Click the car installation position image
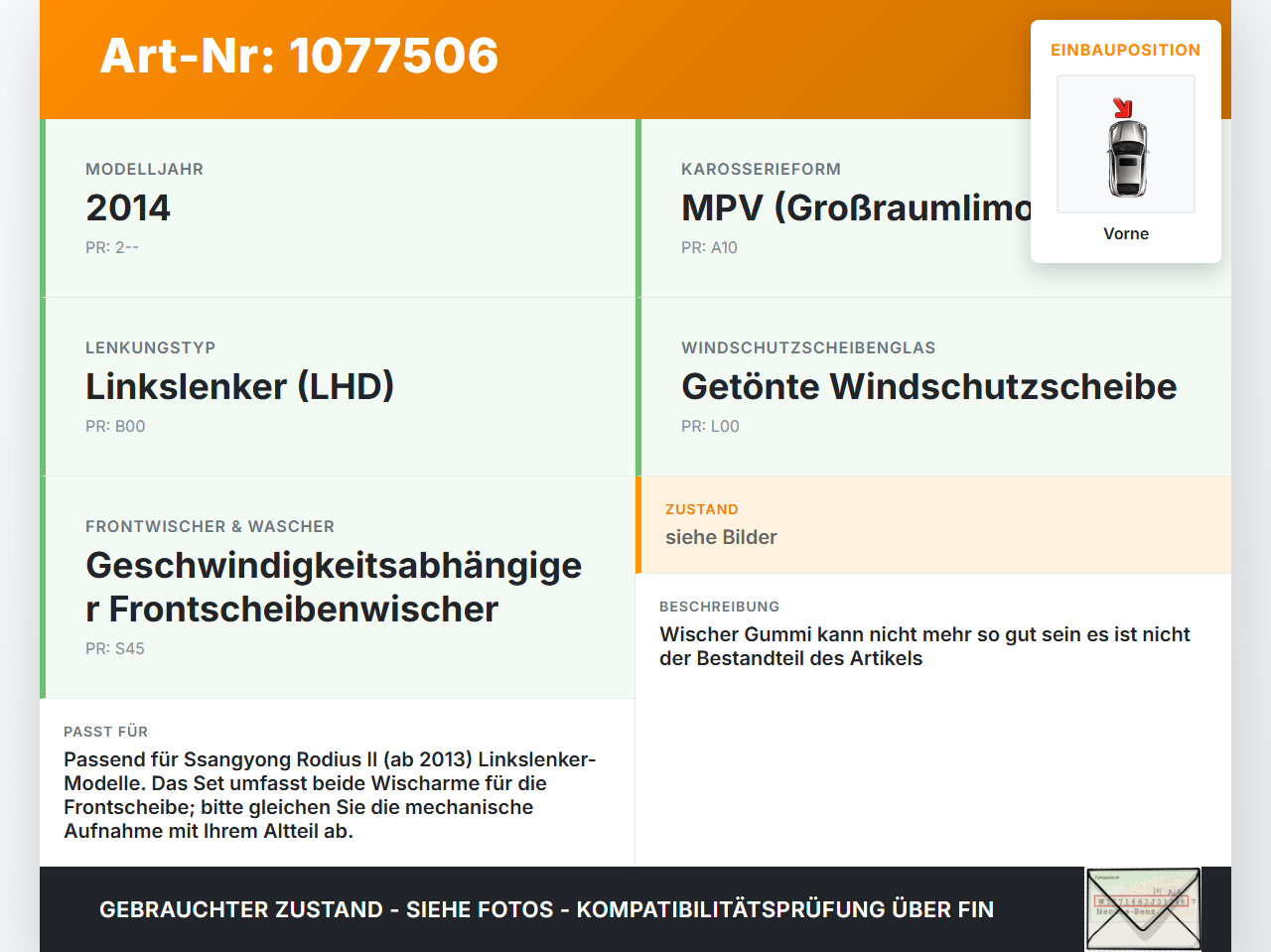Screen dimensions: 1271x952 pyautogui.click(x=1126, y=144)
